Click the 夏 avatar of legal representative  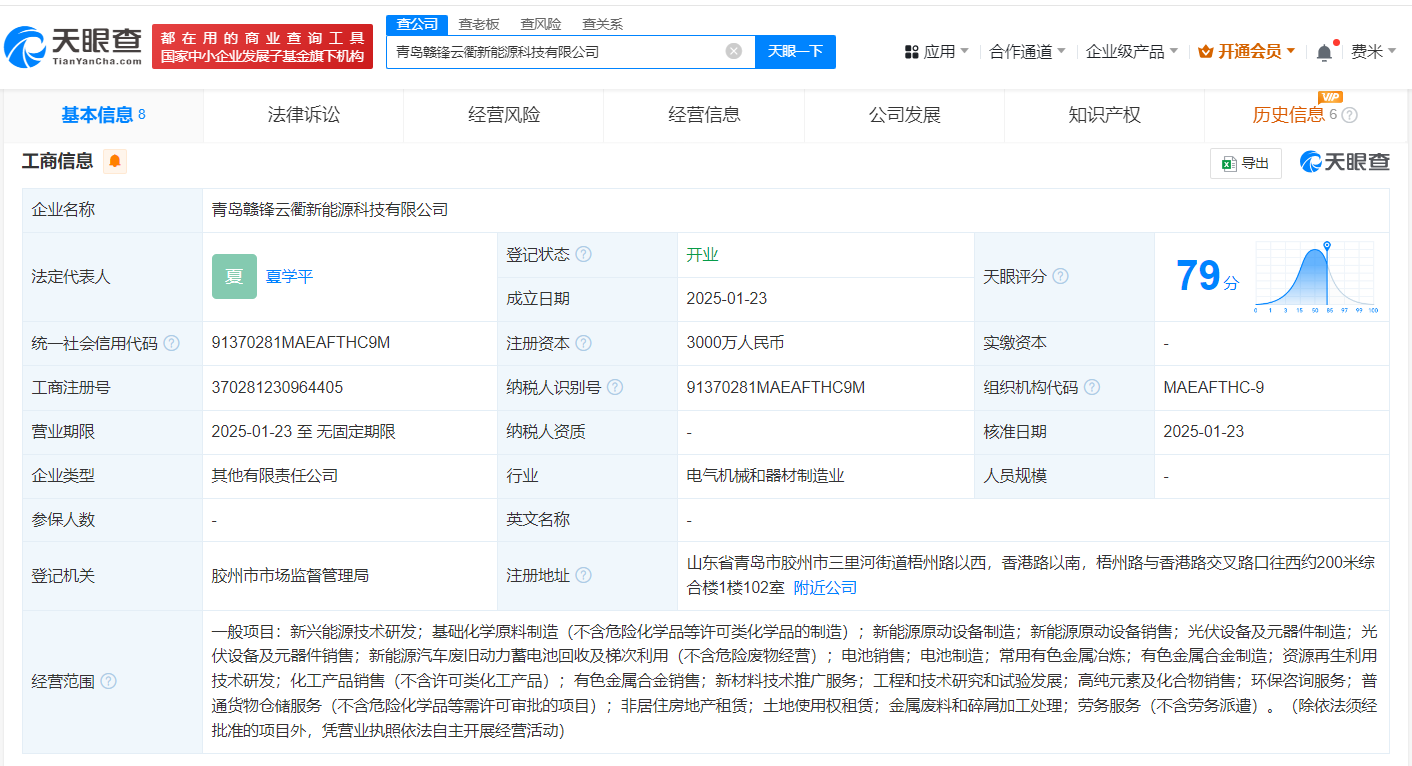coord(234,277)
